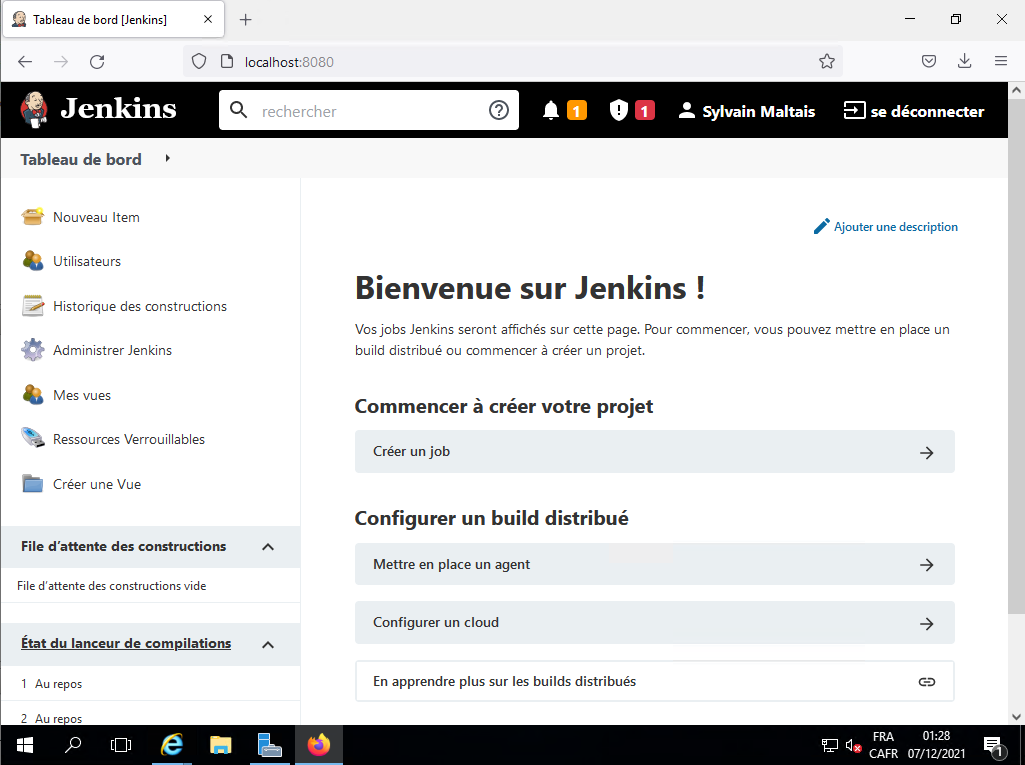1025x765 pixels.
Task: Click the Créer une Vue folder icon
Action: tap(33, 484)
